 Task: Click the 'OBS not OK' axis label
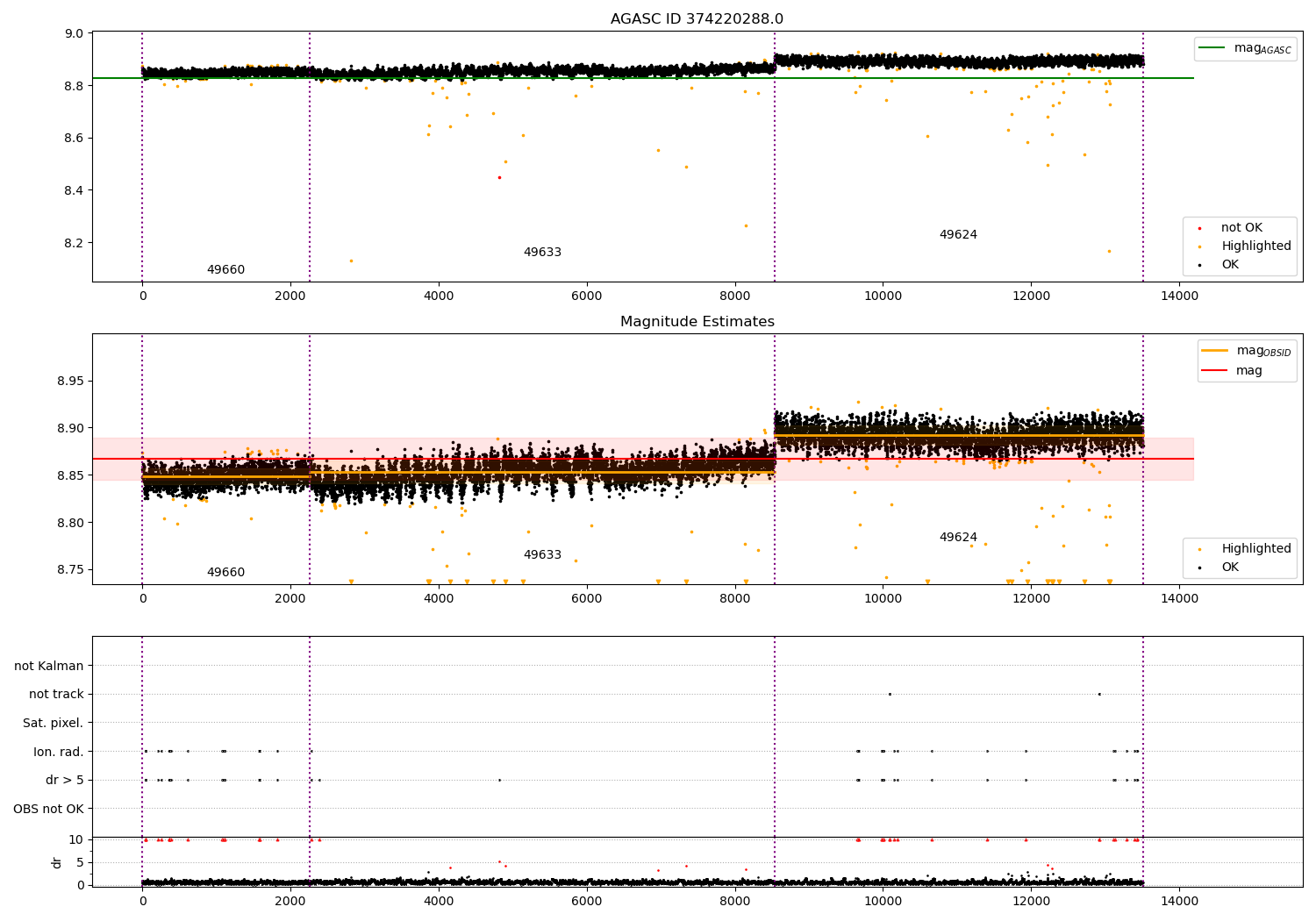coord(48,809)
